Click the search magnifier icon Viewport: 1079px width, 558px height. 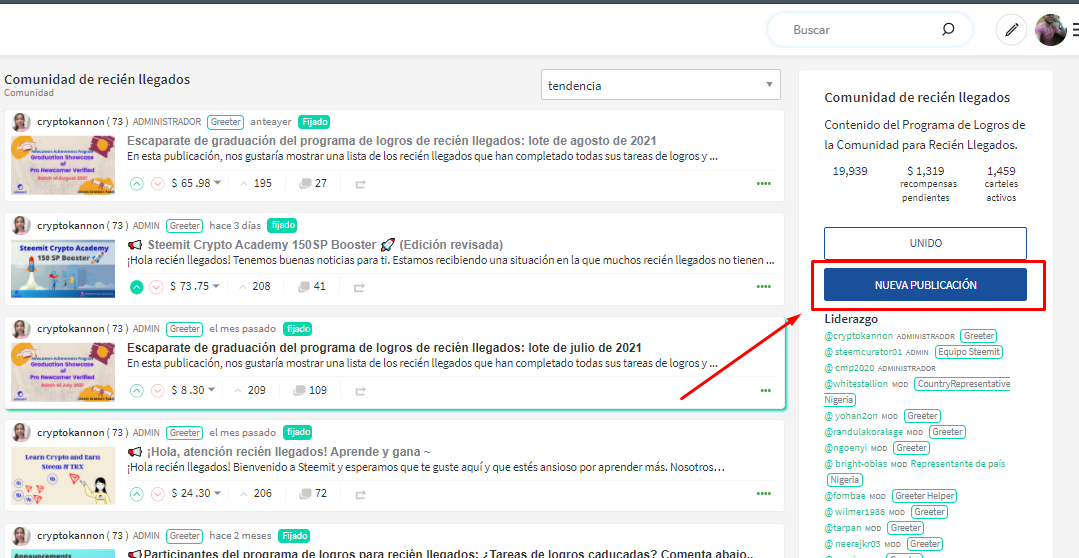[x=948, y=30]
